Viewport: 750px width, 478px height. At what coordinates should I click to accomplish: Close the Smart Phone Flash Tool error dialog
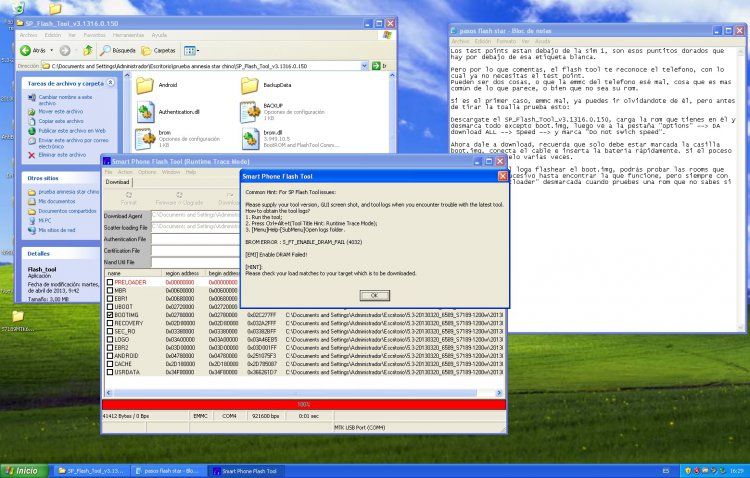(503, 176)
